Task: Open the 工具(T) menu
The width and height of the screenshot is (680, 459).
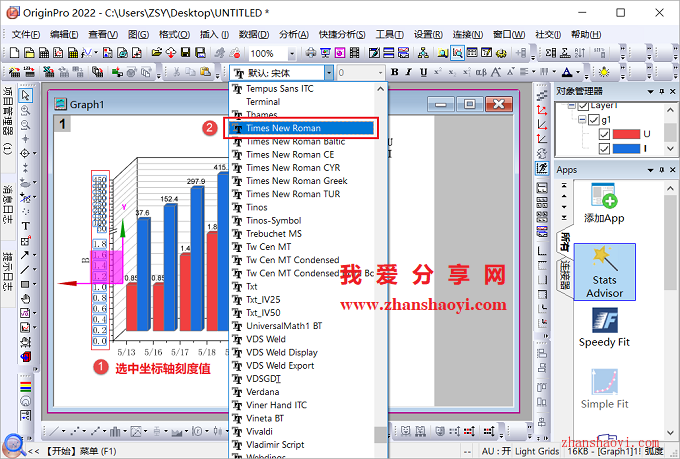Action: 389,34
